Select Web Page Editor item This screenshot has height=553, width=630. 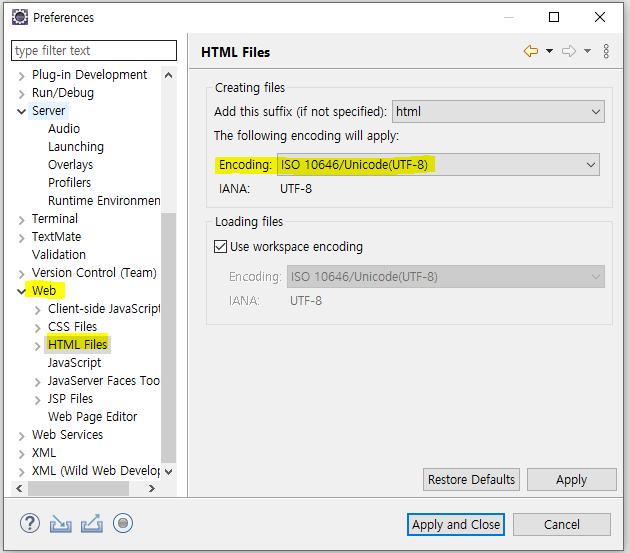point(92,416)
